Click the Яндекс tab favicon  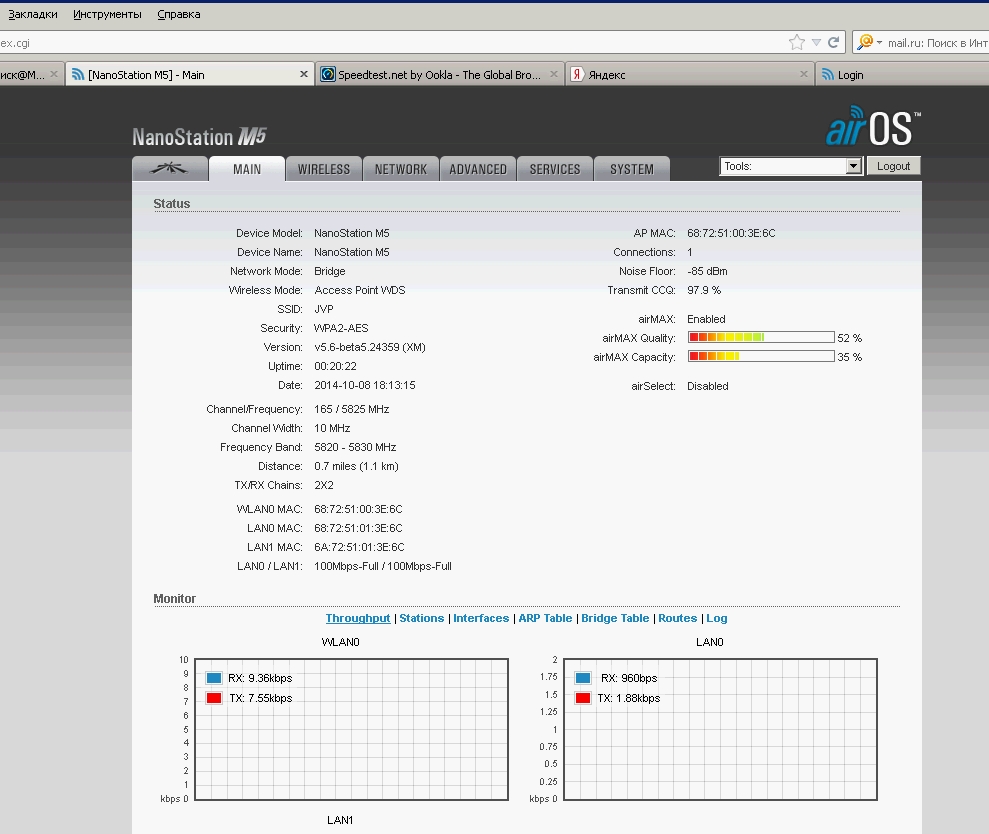576,74
